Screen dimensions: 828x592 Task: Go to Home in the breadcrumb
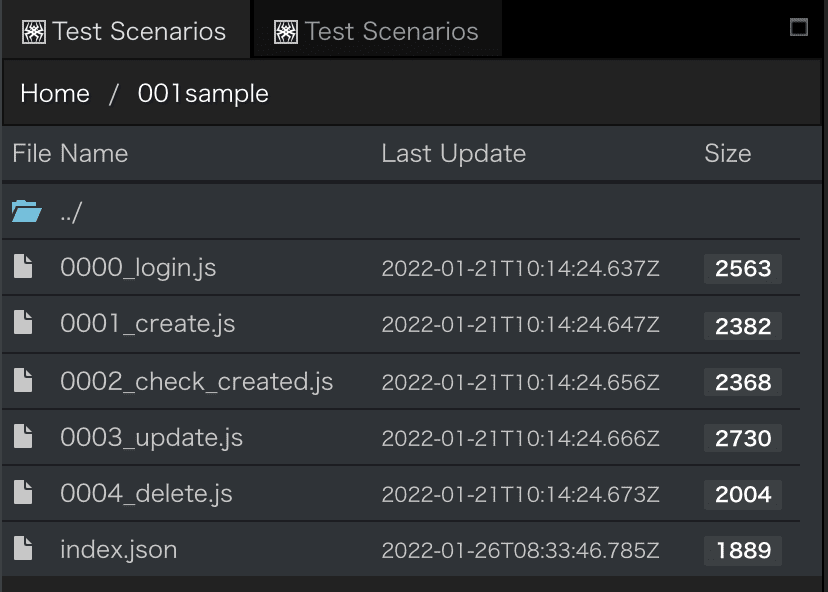pos(55,93)
